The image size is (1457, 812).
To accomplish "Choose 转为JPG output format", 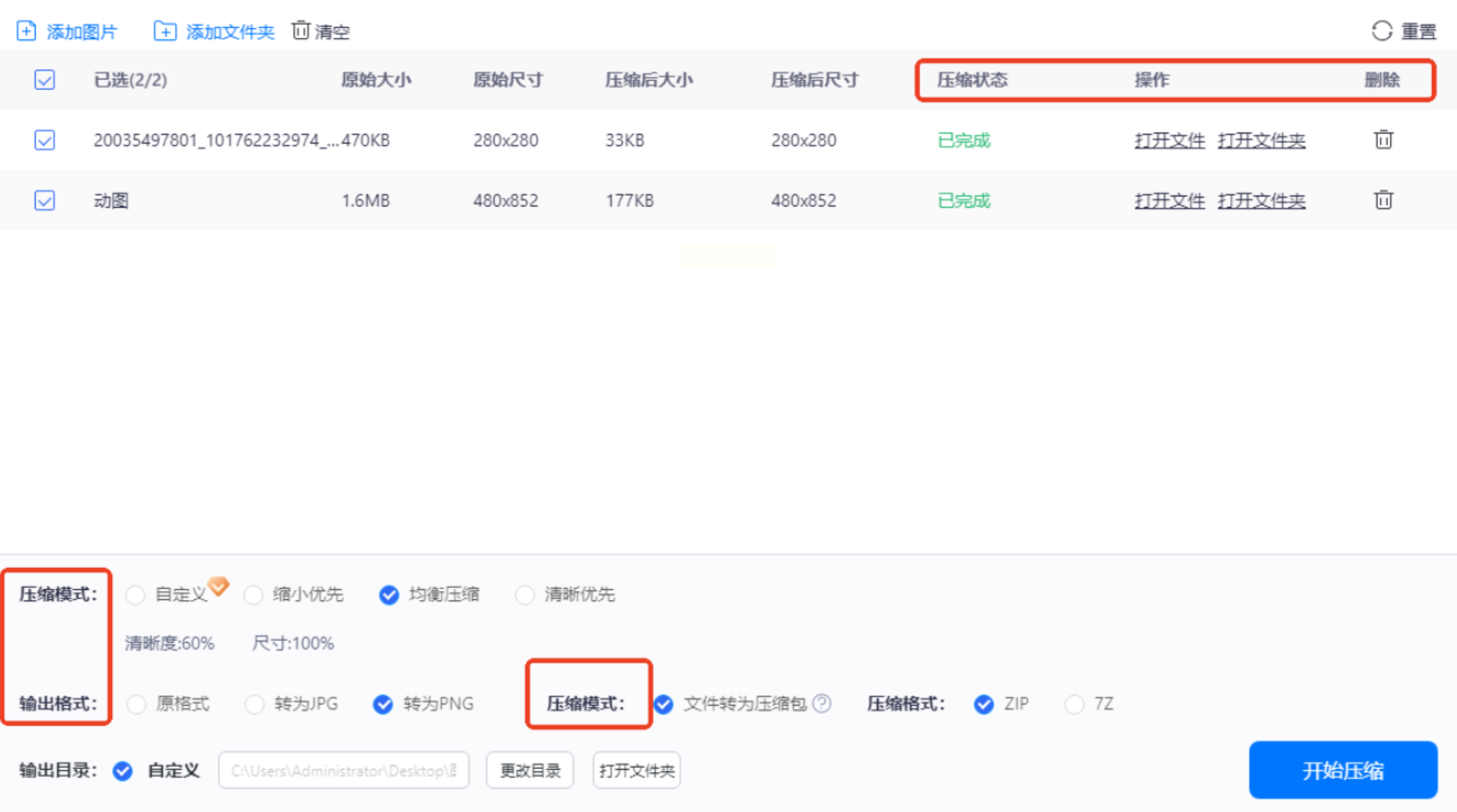I will [x=255, y=704].
